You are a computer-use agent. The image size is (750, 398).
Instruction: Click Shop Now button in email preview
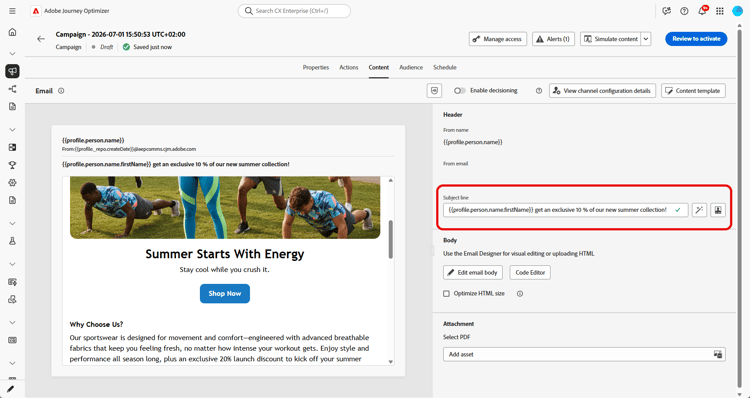pos(225,293)
